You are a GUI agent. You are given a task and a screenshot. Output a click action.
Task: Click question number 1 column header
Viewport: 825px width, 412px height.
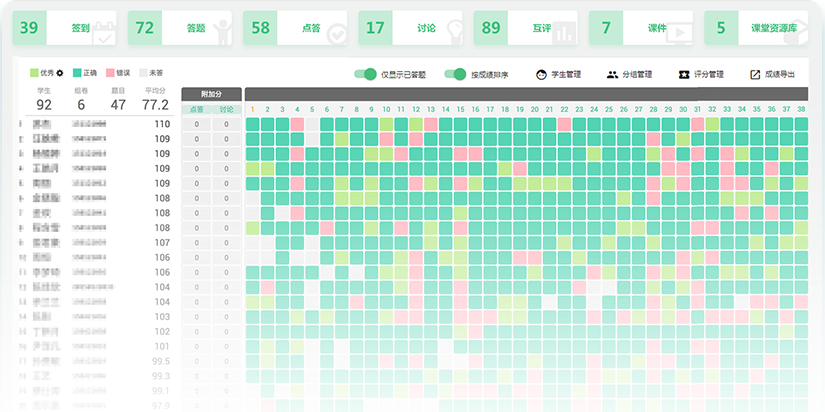[x=253, y=109]
